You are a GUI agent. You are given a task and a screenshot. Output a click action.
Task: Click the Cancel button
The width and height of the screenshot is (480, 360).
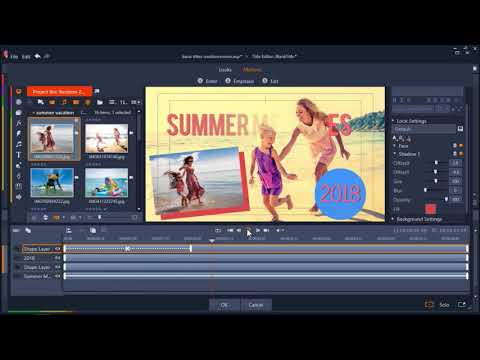[256, 305]
